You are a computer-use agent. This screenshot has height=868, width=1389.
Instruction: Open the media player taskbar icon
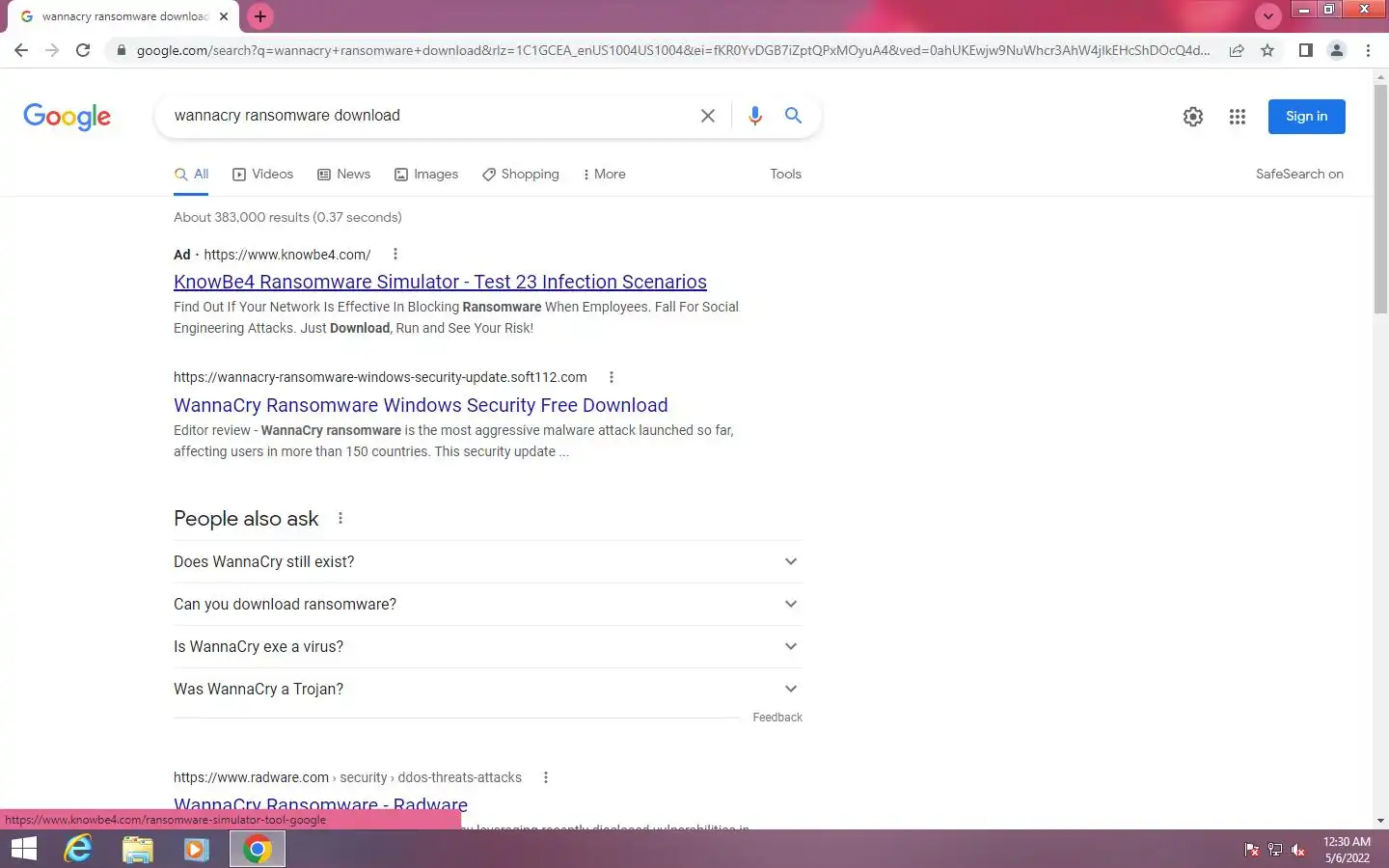pos(197,849)
